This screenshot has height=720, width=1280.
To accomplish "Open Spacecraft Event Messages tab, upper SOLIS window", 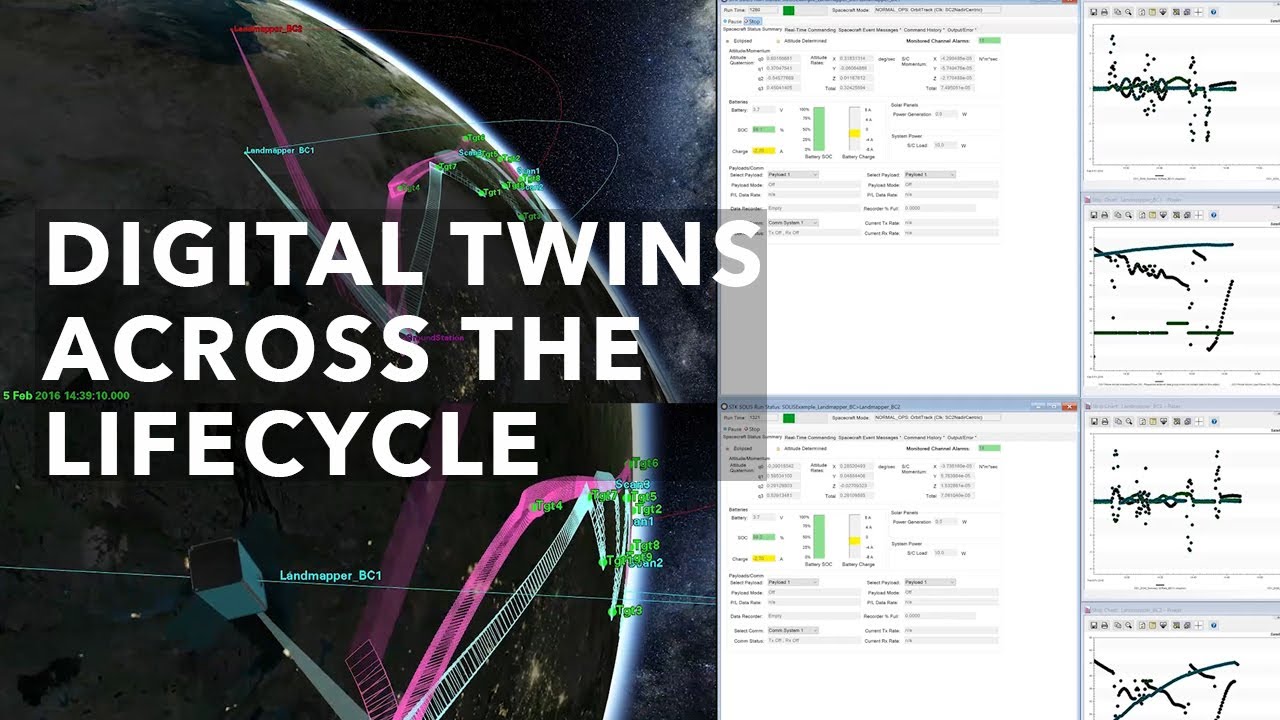I will pyautogui.click(x=869, y=29).
